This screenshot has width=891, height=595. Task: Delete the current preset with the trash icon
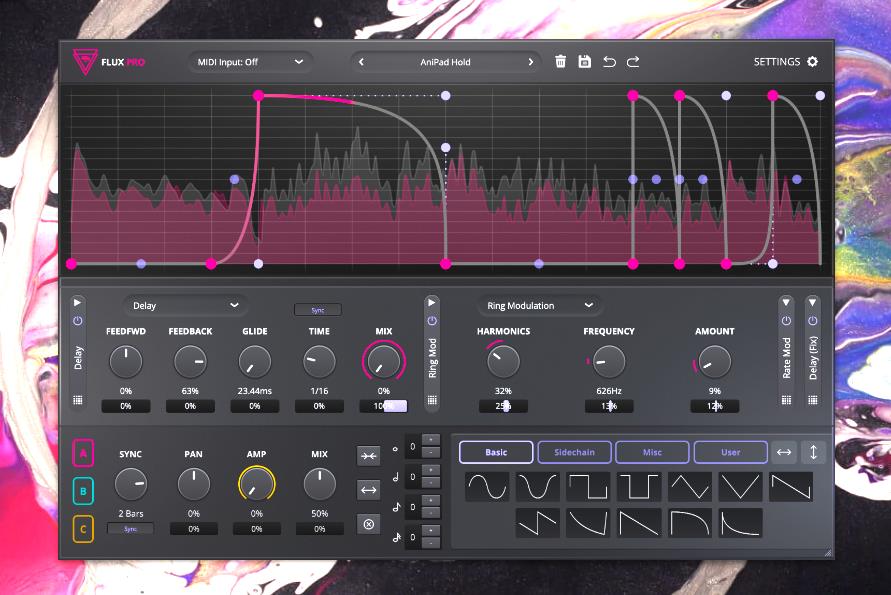pyautogui.click(x=560, y=62)
